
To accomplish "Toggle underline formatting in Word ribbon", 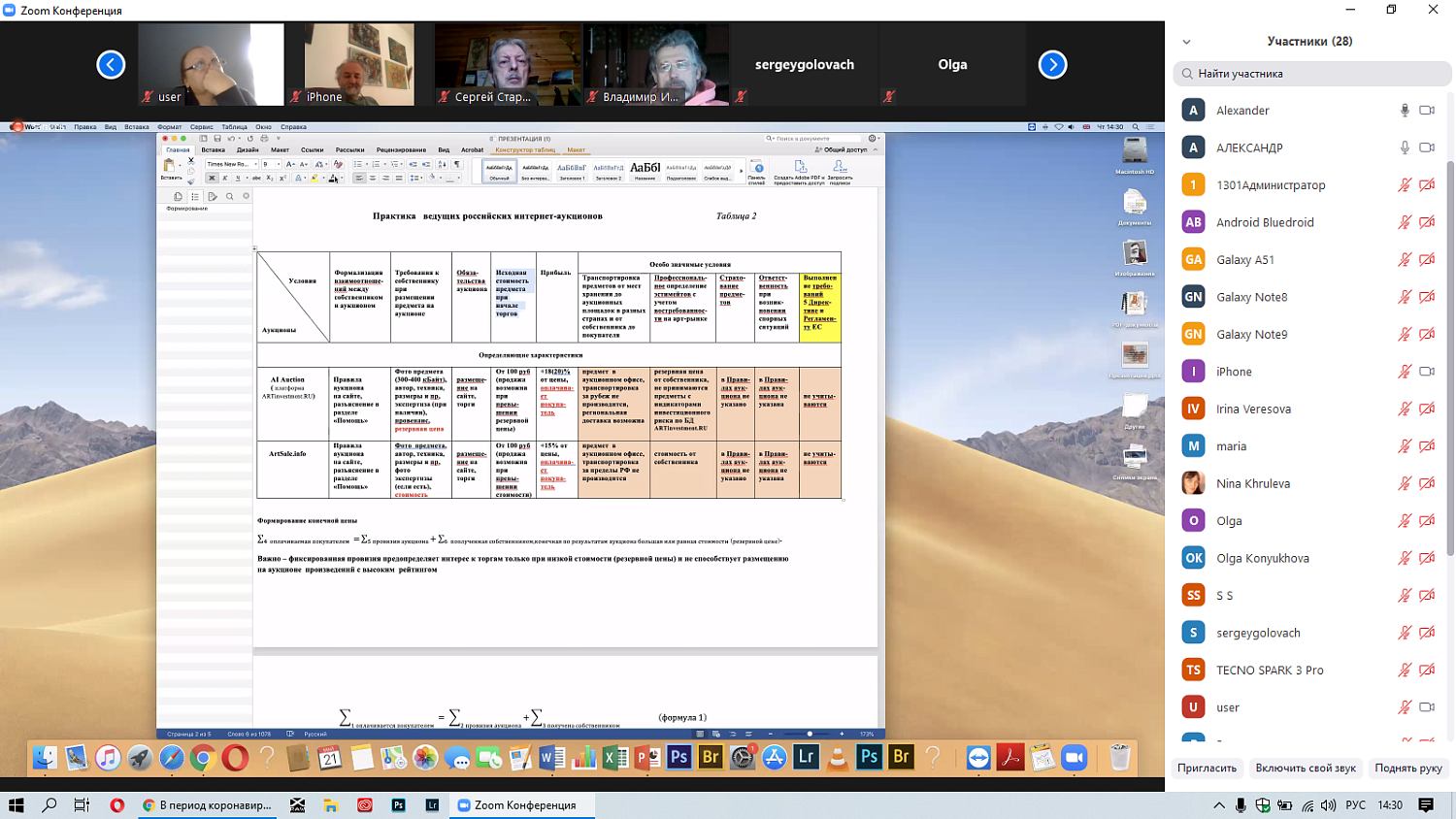I will 238,179.
